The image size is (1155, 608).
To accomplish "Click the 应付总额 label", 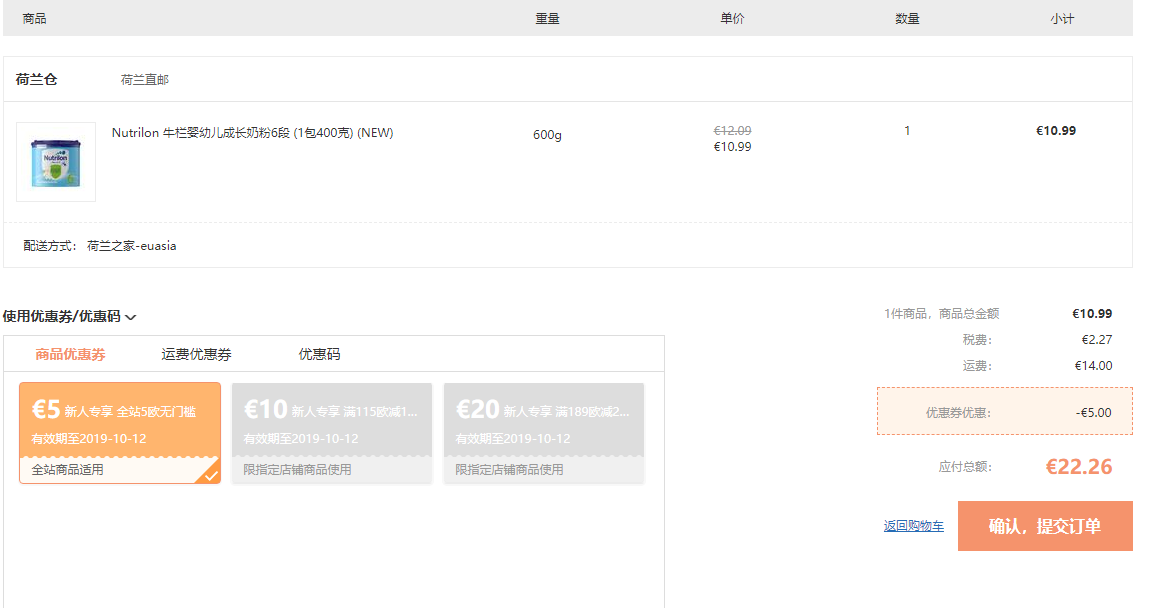I will [x=965, y=467].
